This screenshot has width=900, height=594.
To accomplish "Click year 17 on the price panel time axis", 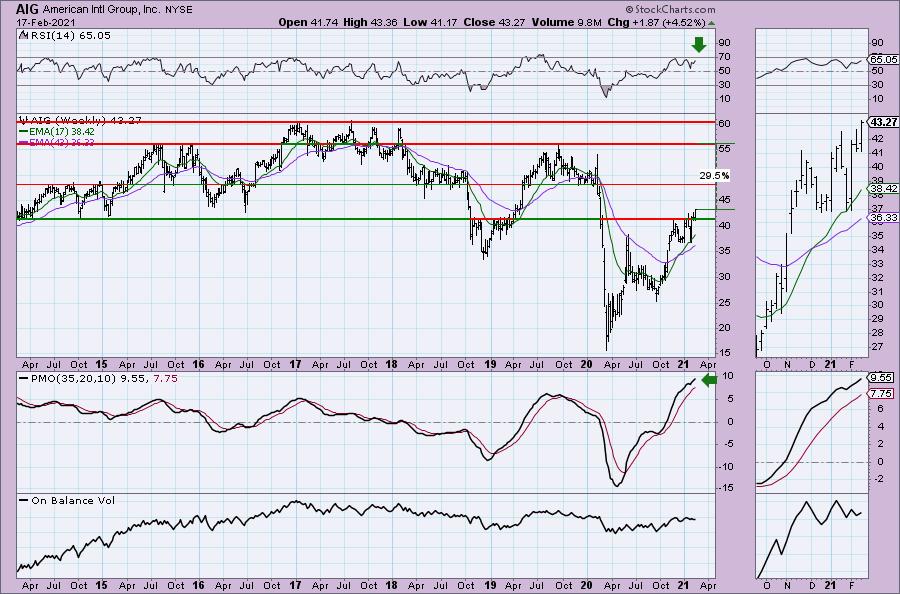I will click(295, 364).
